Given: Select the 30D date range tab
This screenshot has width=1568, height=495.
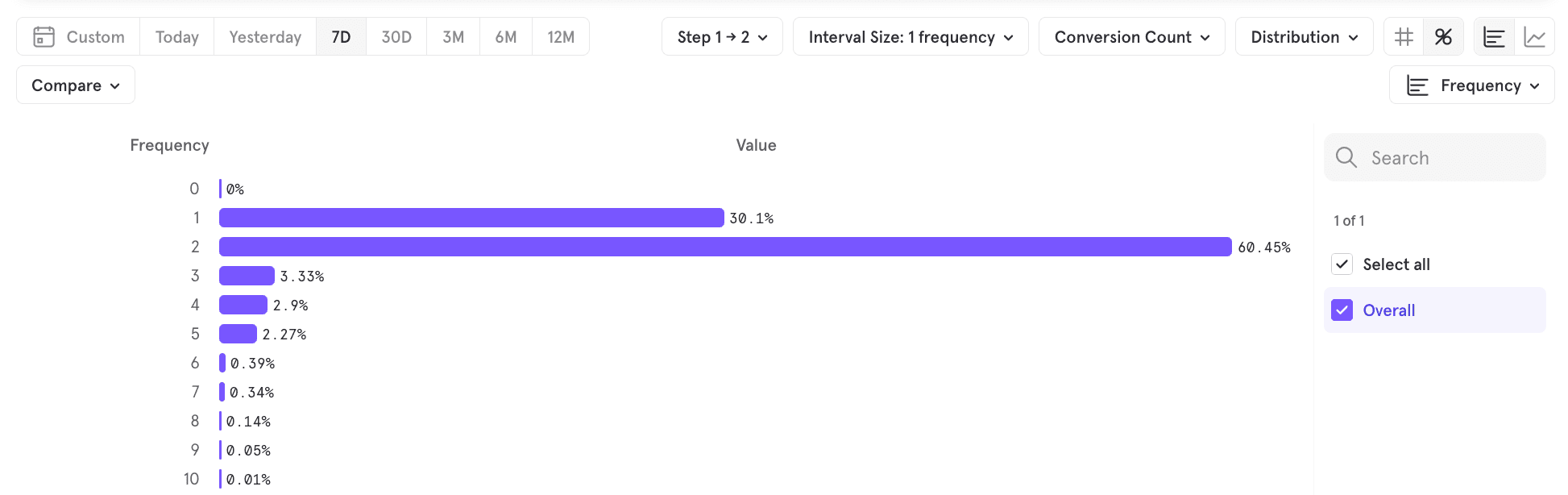Looking at the screenshot, I should tap(396, 37).
